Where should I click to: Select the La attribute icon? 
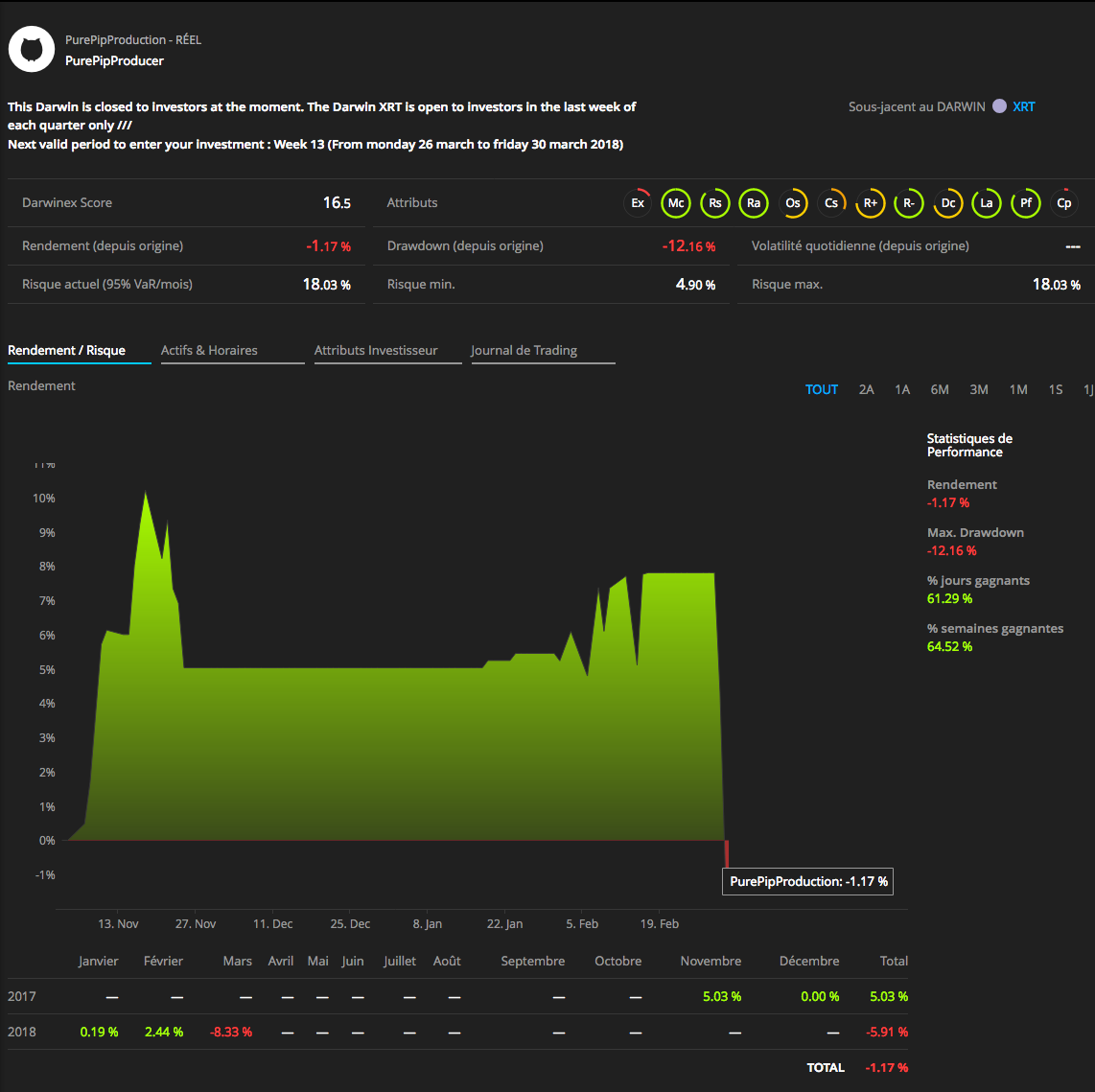tap(986, 203)
